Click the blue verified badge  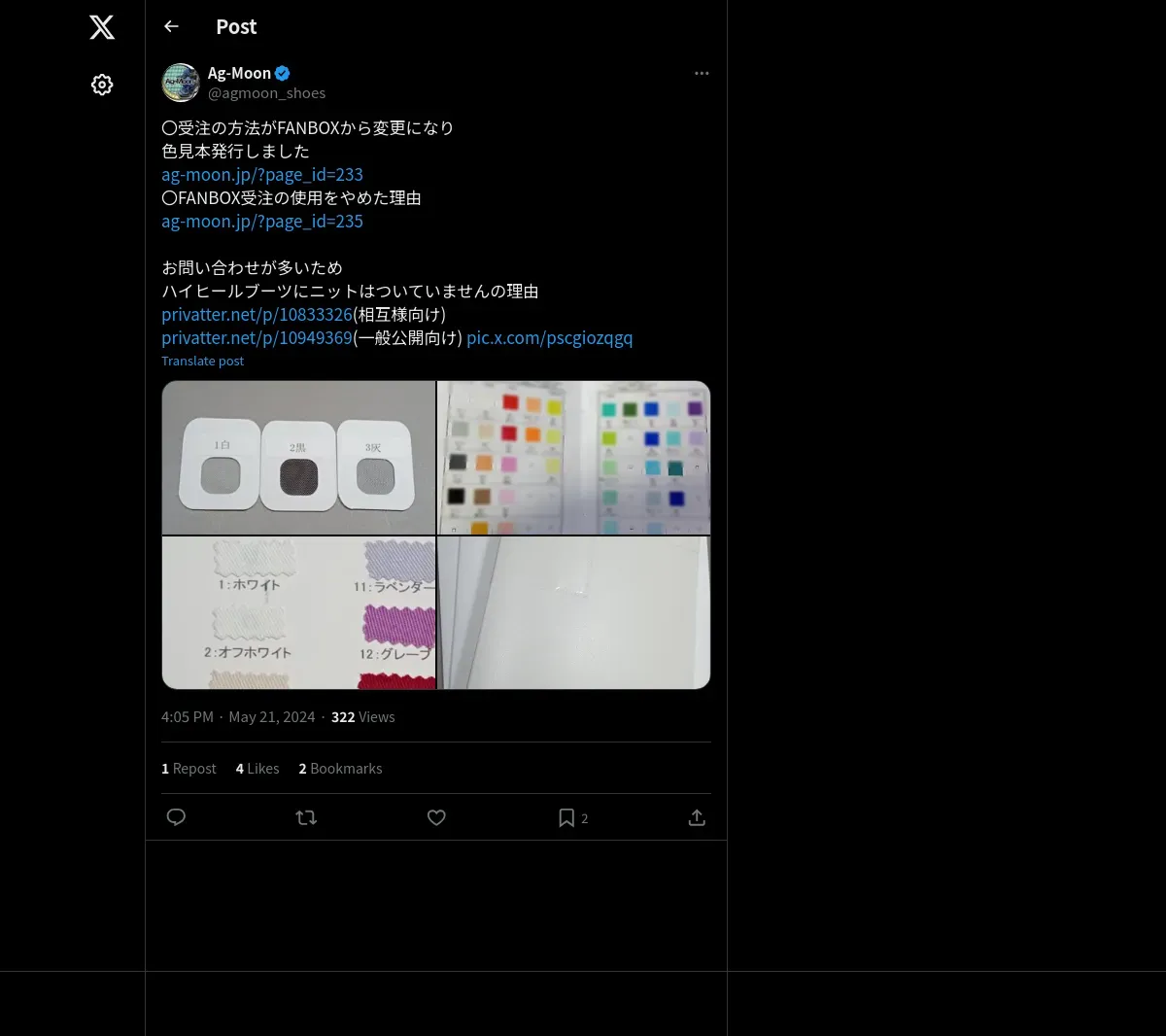(x=283, y=73)
